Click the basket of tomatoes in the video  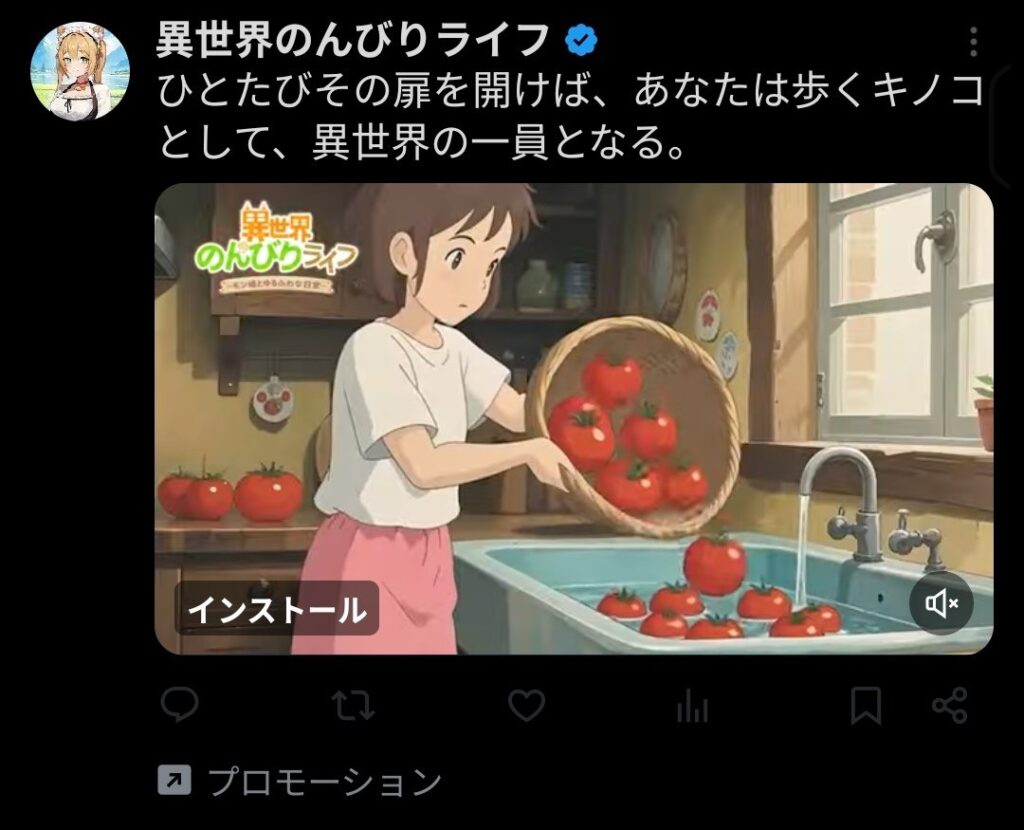[633, 428]
